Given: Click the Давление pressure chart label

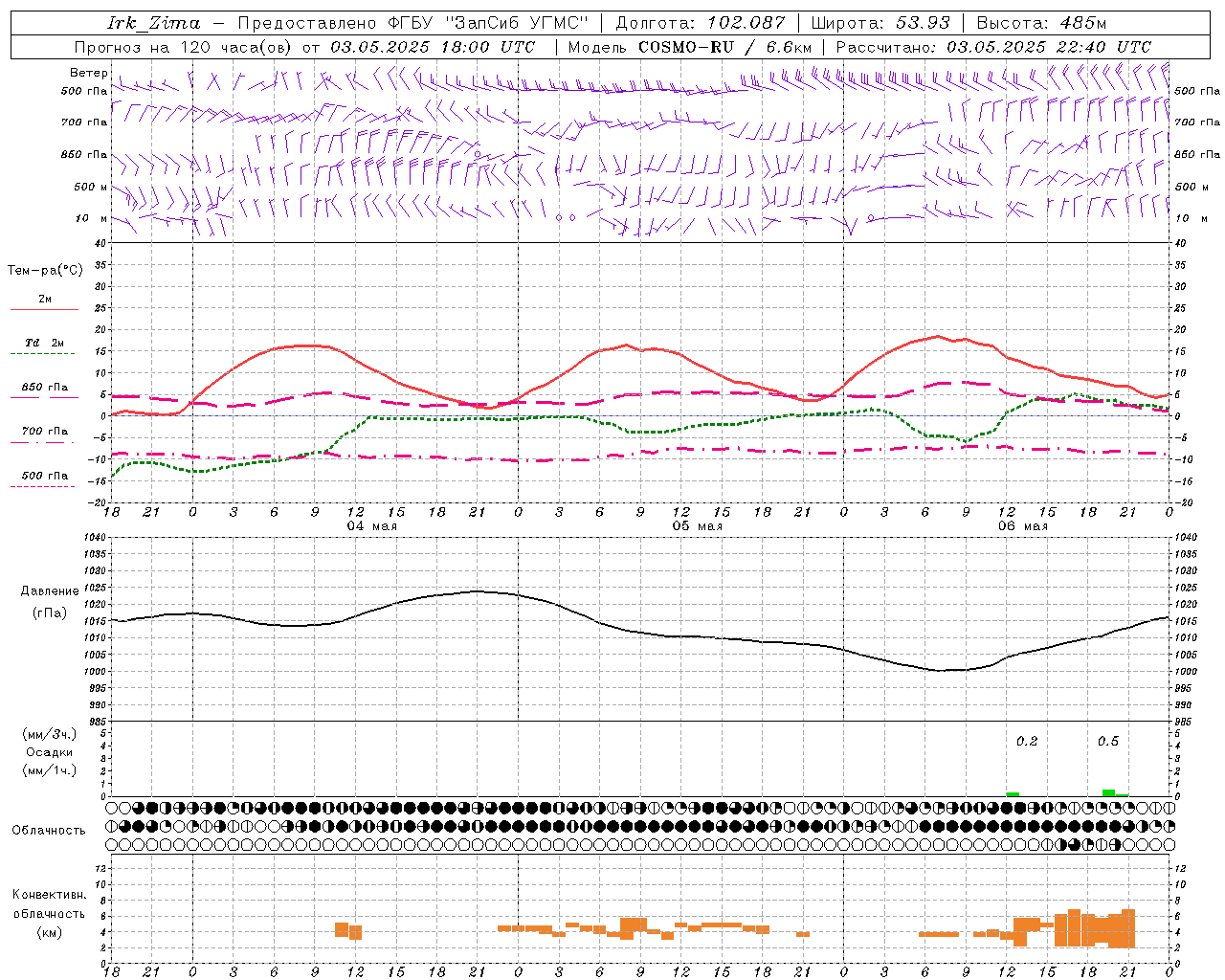Looking at the screenshot, I should pos(50,591).
